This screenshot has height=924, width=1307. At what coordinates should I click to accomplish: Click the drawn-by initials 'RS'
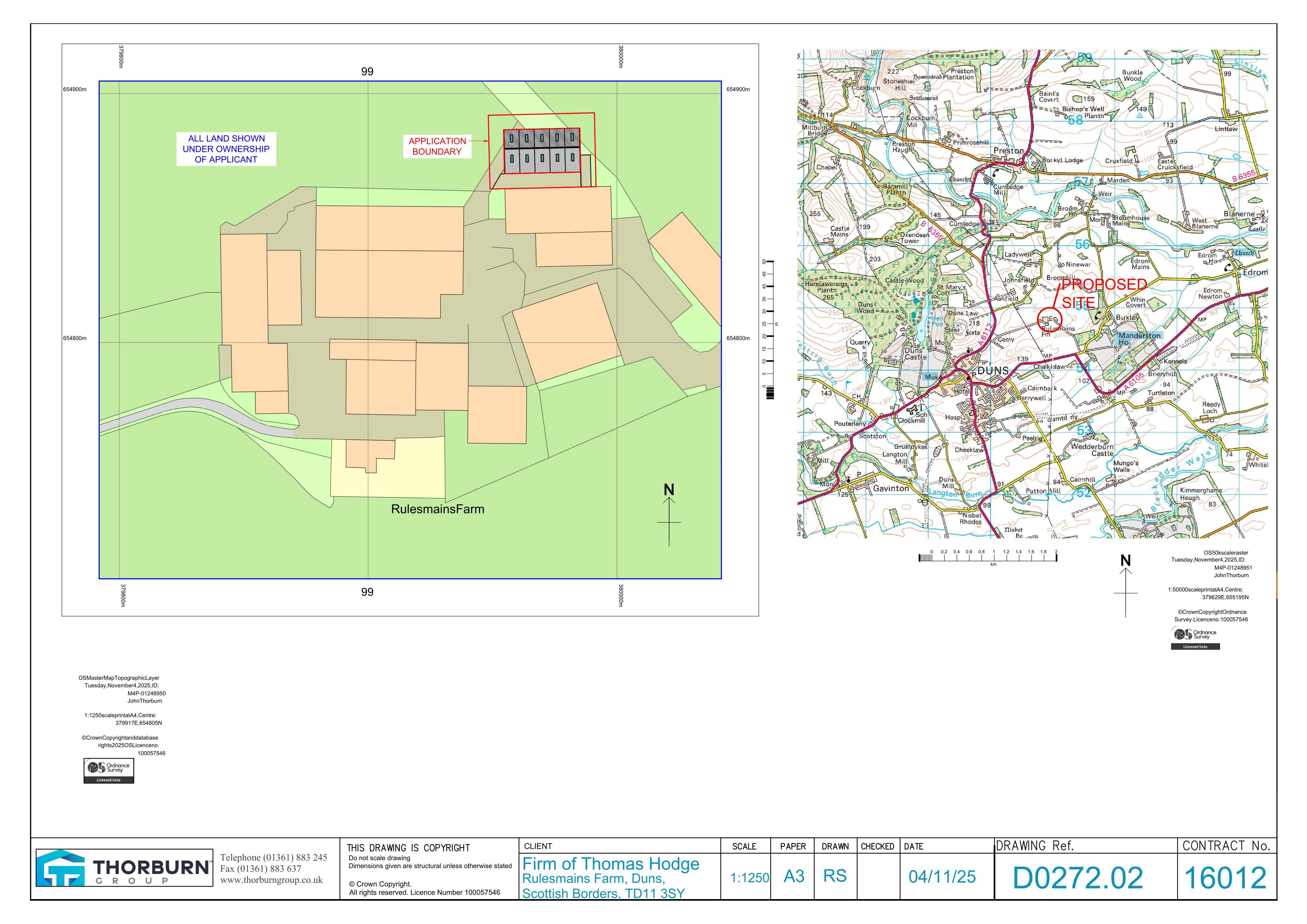tap(835, 876)
